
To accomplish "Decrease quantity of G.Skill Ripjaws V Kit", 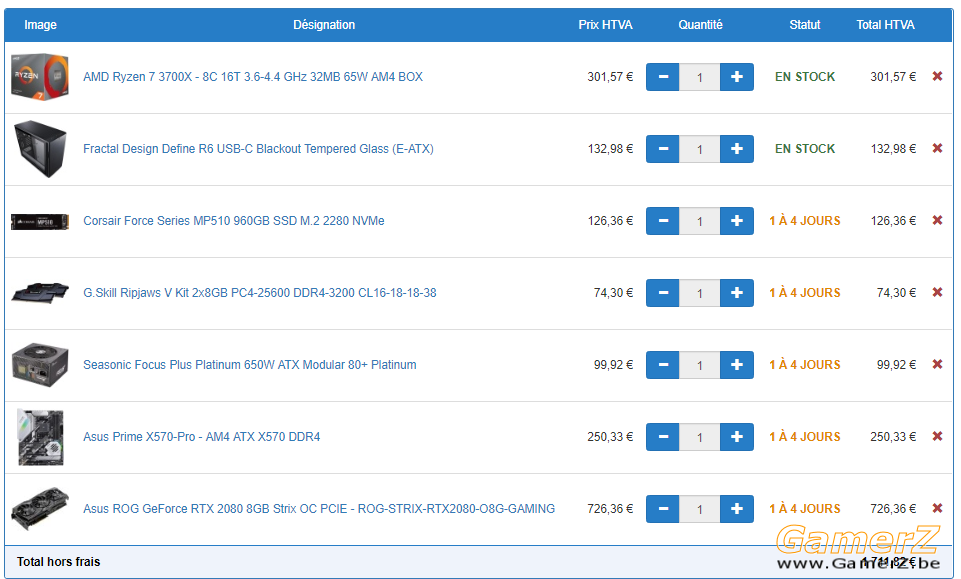I will (663, 293).
